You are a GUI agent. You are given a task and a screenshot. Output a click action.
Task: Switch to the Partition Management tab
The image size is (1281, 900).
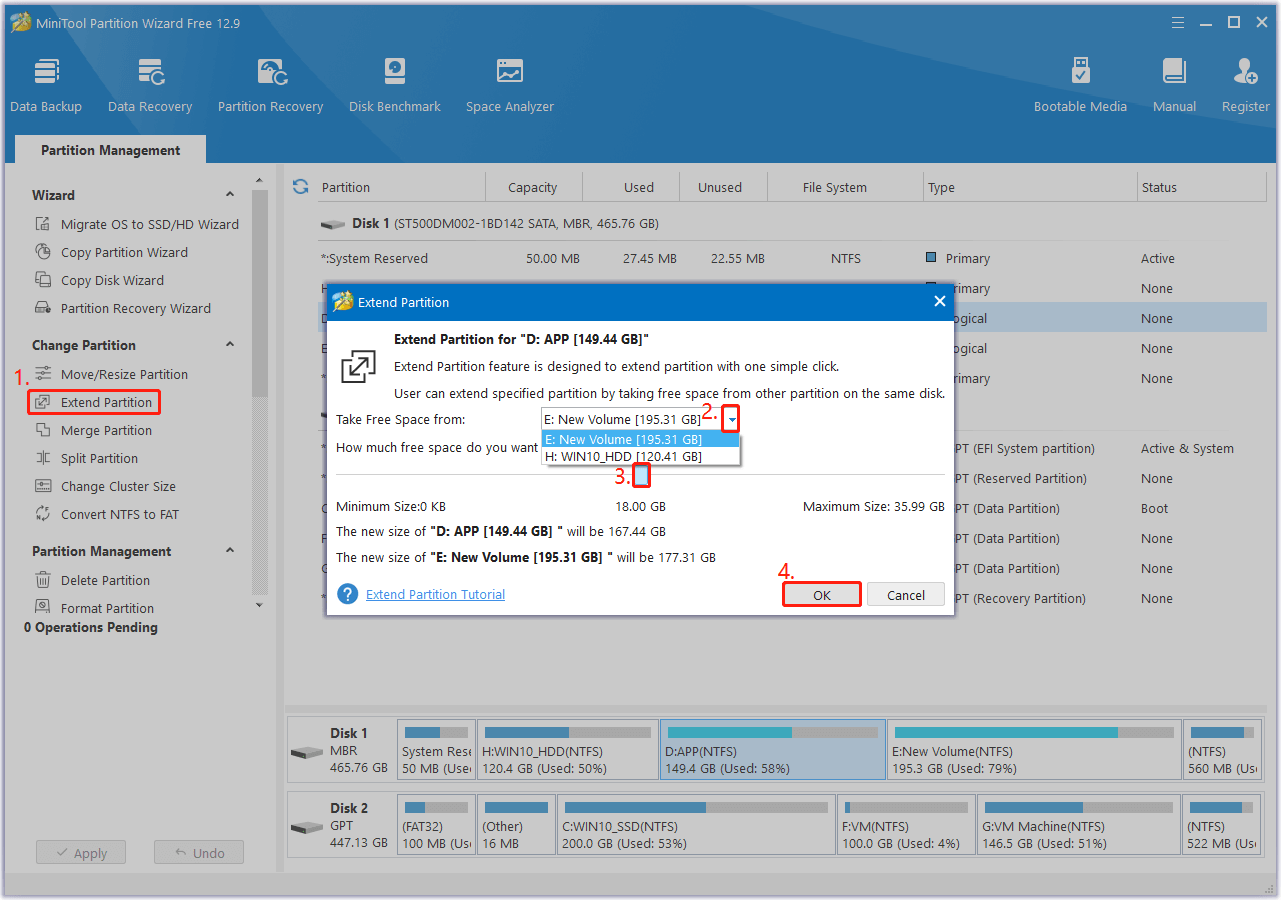click(x=111, y=150)
